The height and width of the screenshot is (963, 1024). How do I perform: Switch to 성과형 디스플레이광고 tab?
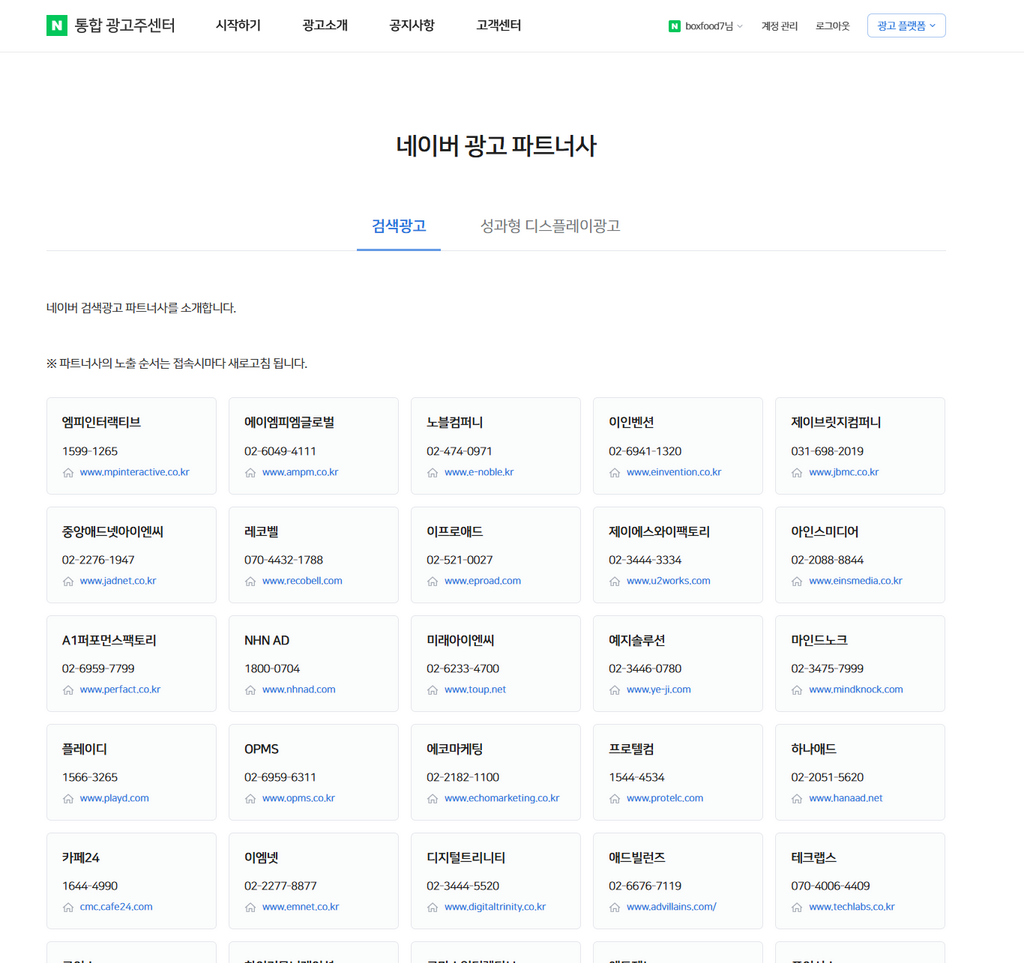[x=550, y=226]
